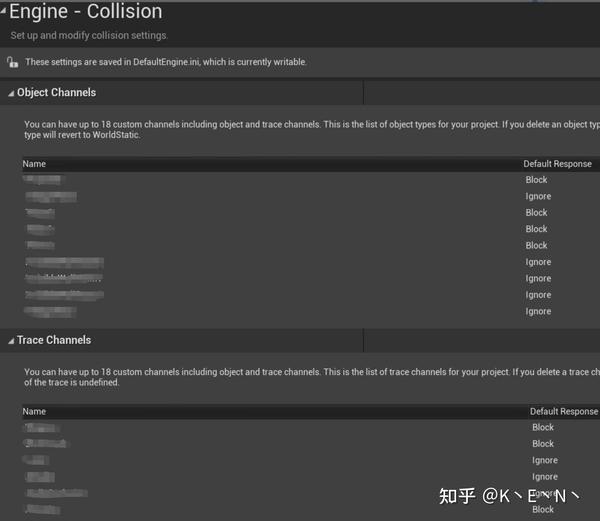Select the last Object Channels row showing Ignore

(311, 311)
